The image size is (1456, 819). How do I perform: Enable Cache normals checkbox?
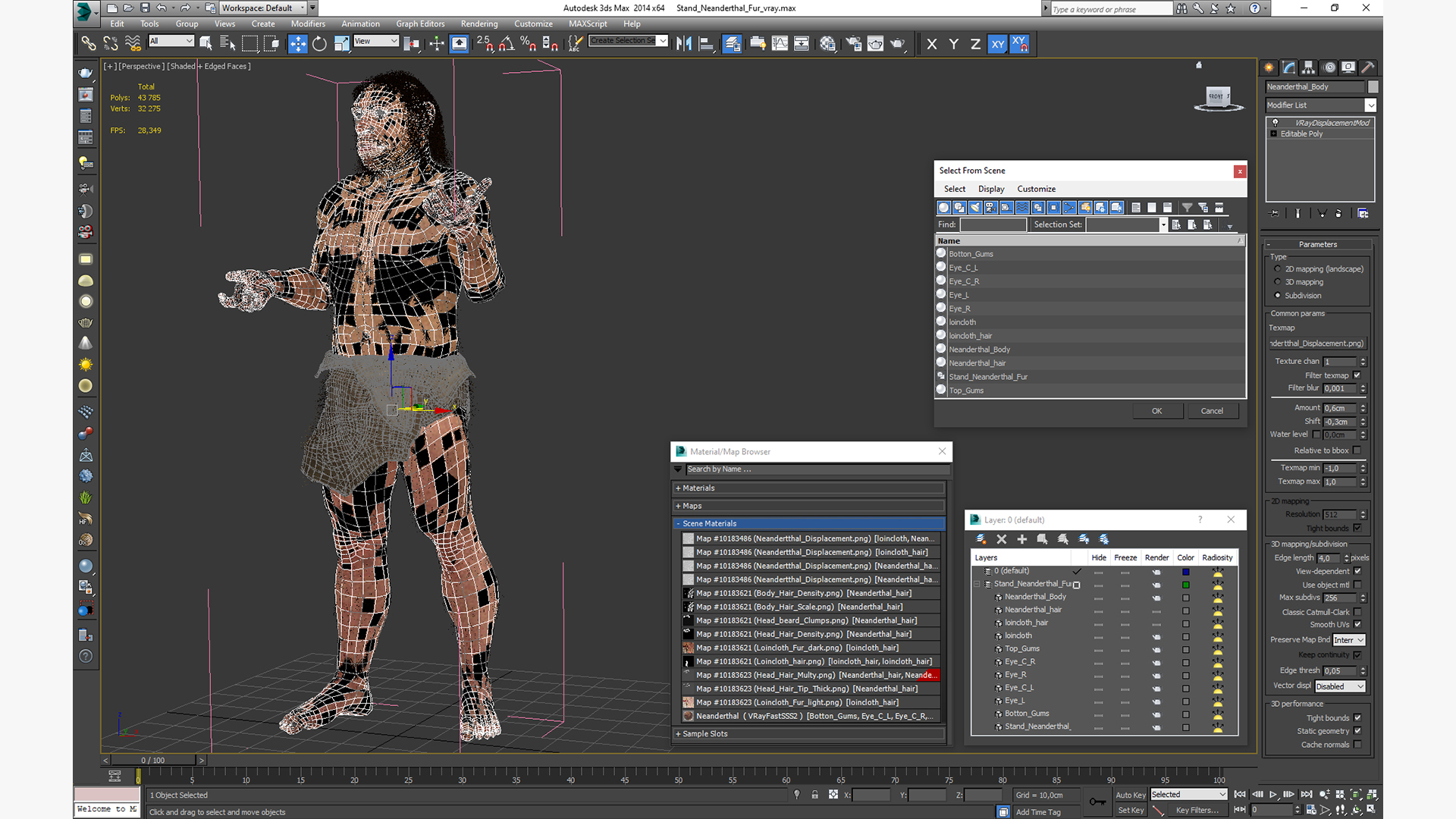tap(1357, 745)
